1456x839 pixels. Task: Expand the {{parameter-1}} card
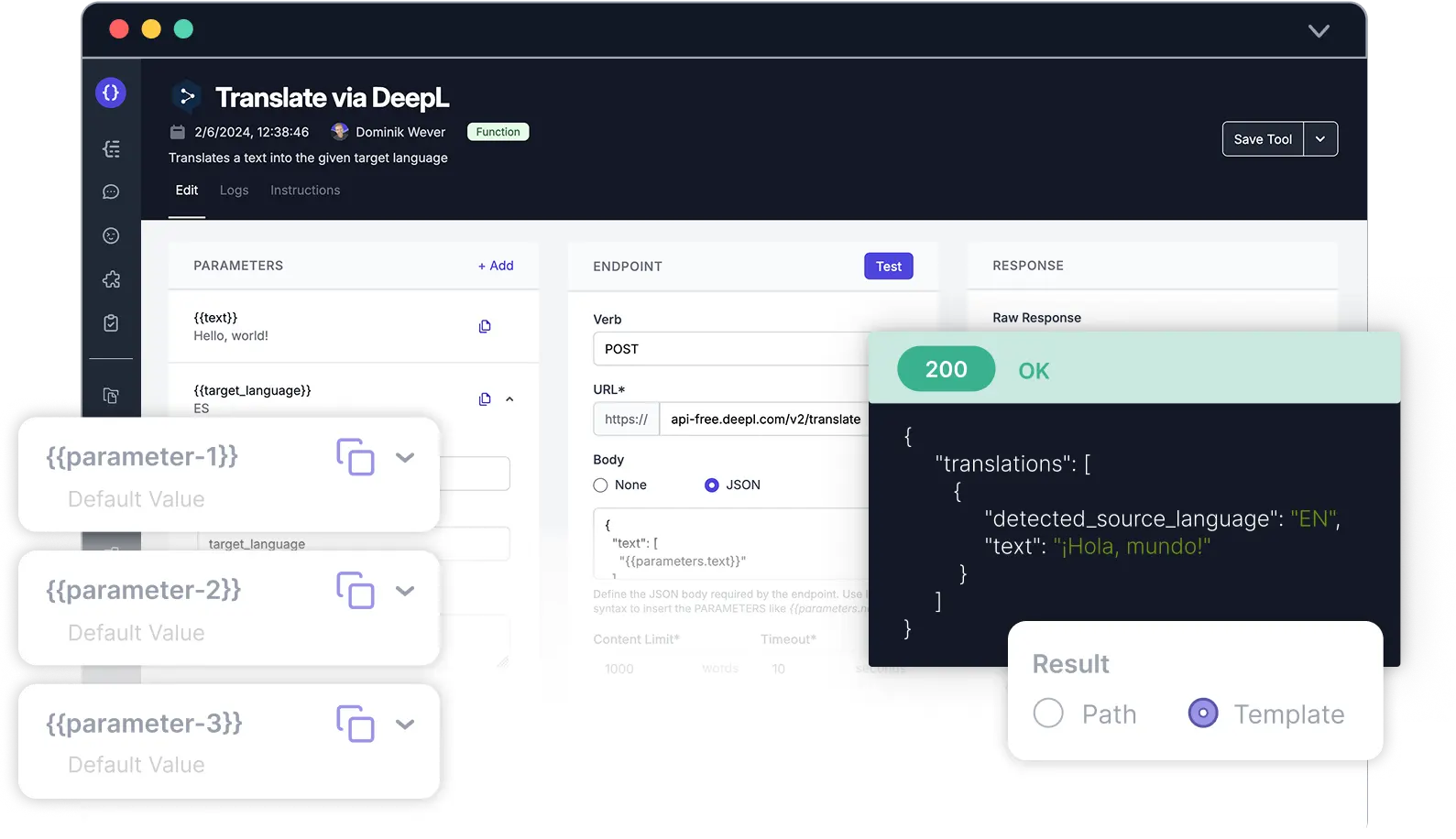(405, 457)
